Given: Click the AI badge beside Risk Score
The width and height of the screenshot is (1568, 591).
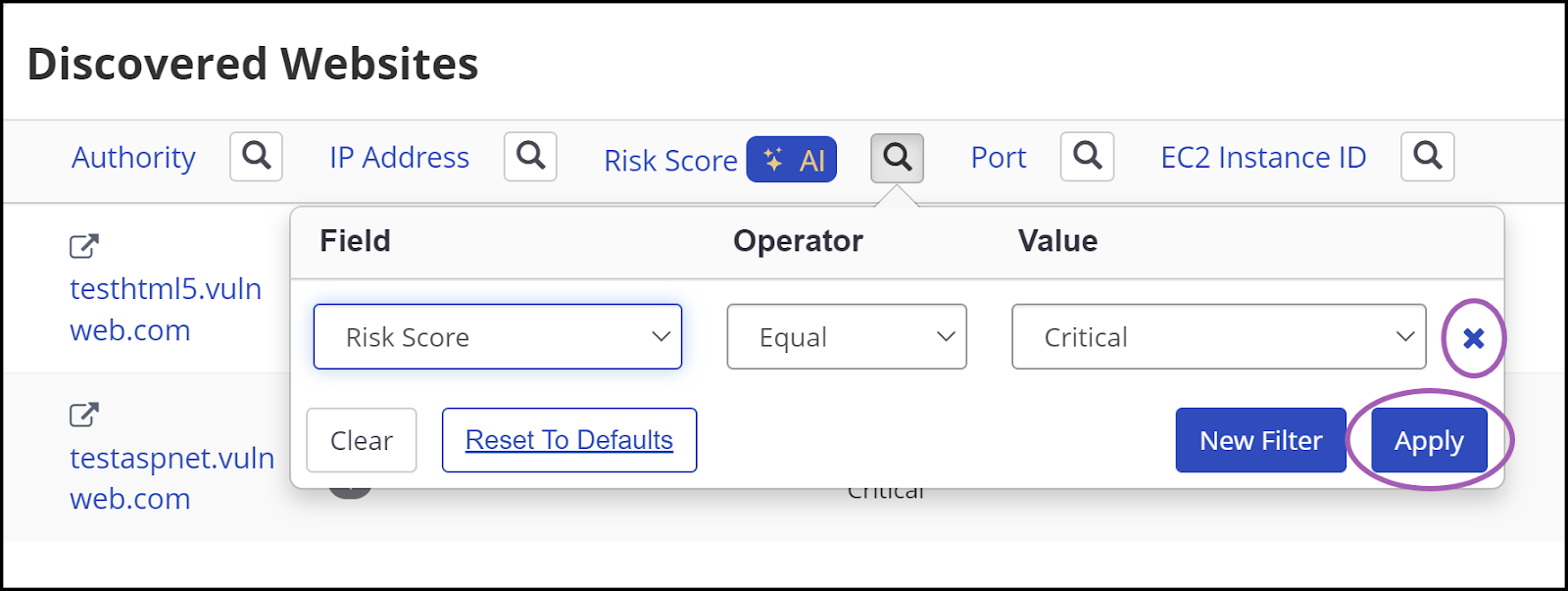Looking at the screenshot, I should coord(792,160).
